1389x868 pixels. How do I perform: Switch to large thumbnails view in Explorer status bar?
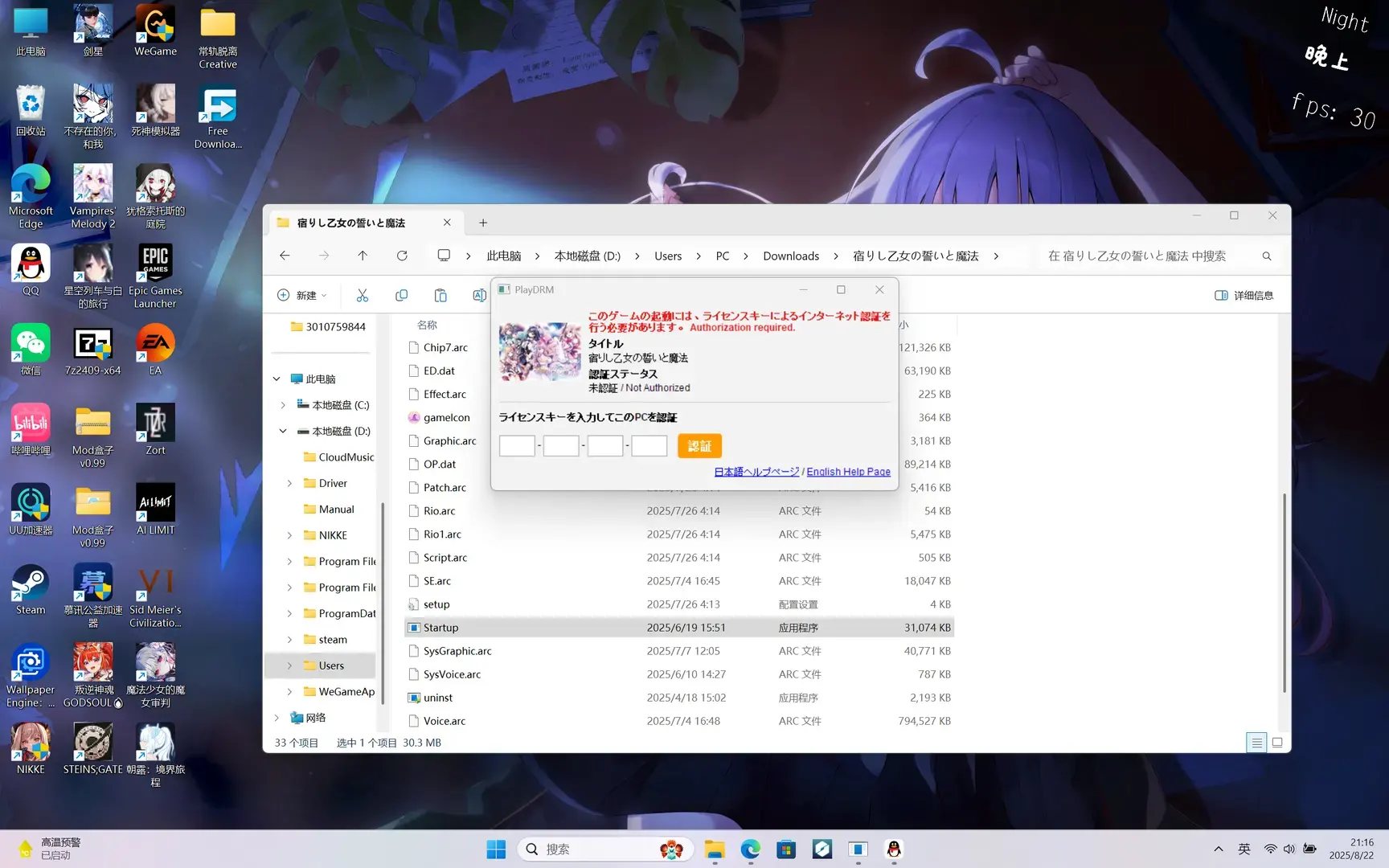tap(1277, 743)
